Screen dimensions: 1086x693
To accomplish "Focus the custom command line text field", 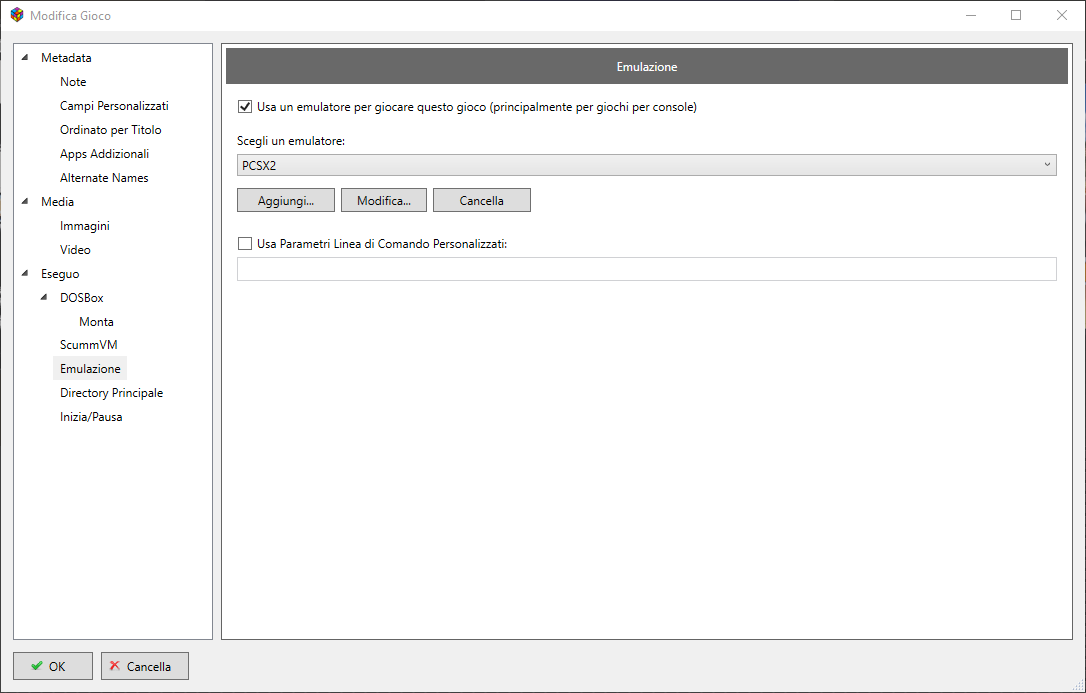I will [646, 269].
